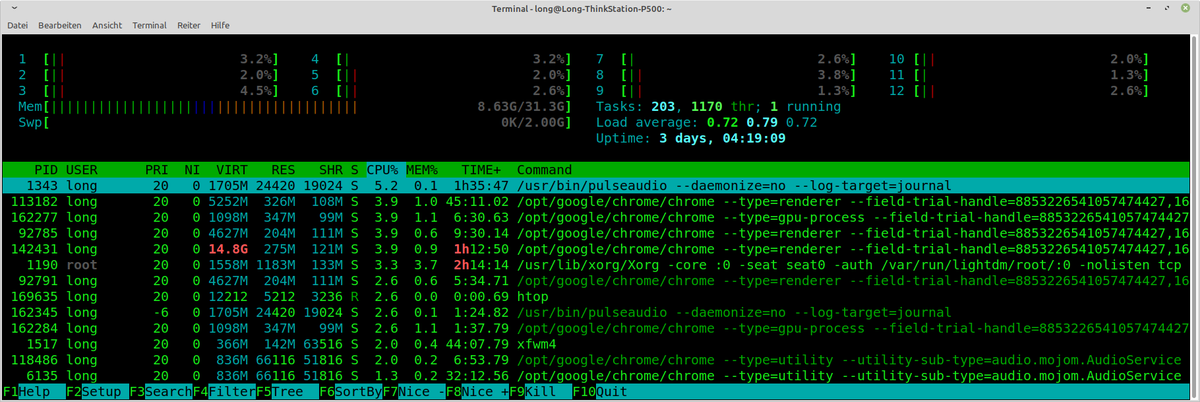Click the CPU 6 usage meter
1200x402 pixels.
click(x=440, y=91)
